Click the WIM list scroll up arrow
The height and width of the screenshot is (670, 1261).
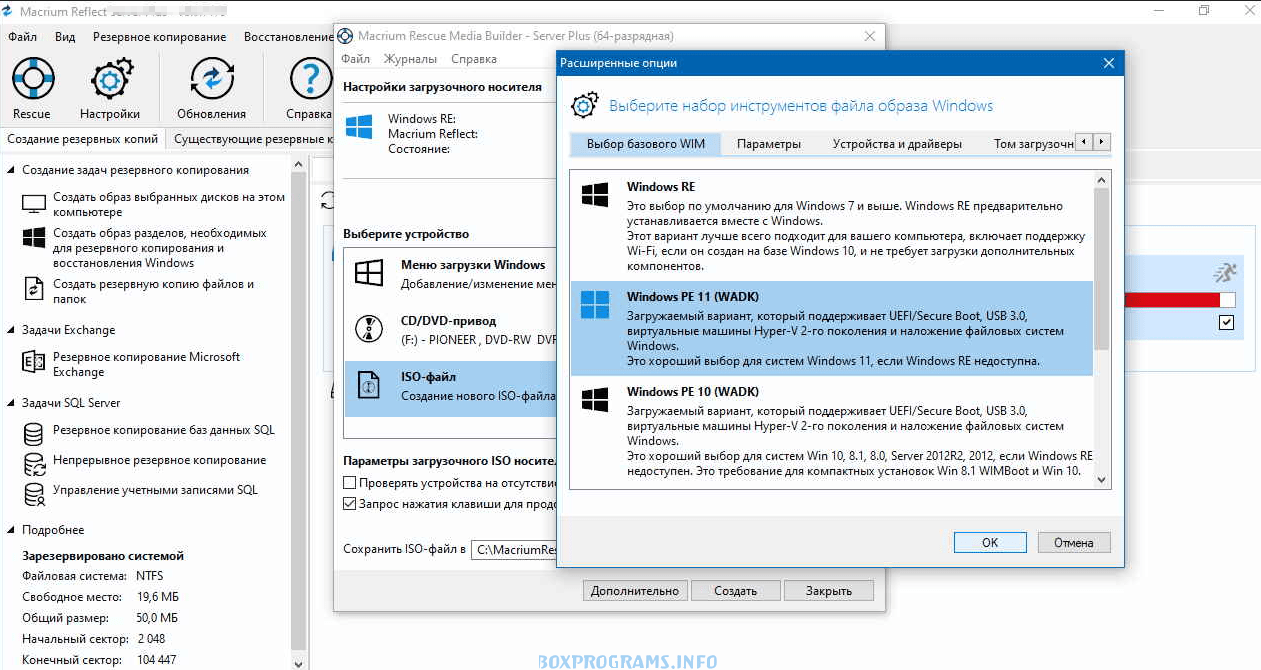1102,179
